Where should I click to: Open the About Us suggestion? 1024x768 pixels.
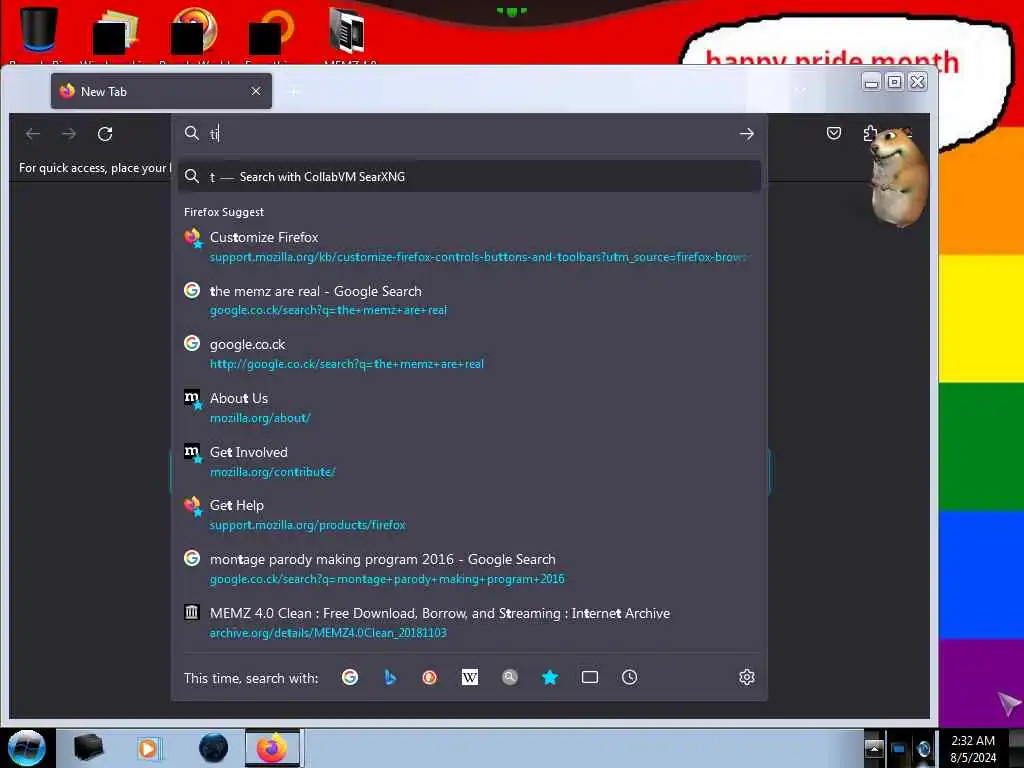click(470, 408)
